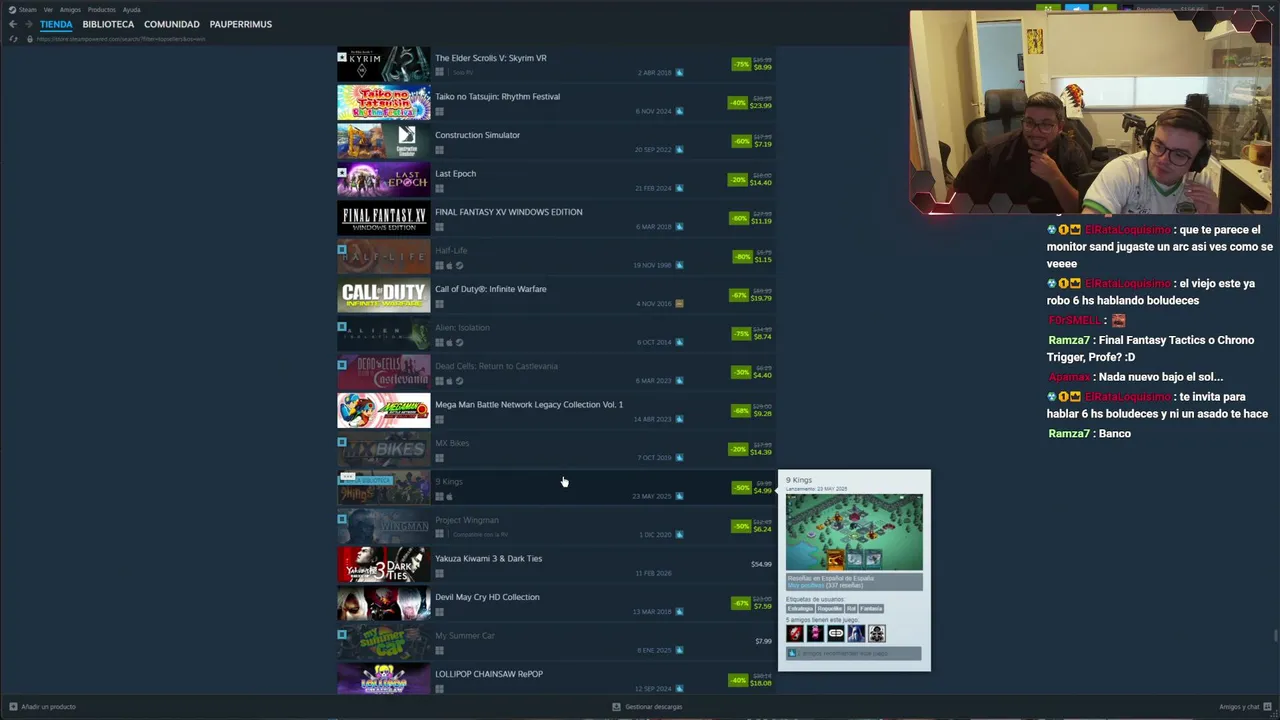Open LOLLIPOP CHAINSAW RePOP listing
Image resolution: width=1280 pixels, height=720 pixels.
(555, 680)
